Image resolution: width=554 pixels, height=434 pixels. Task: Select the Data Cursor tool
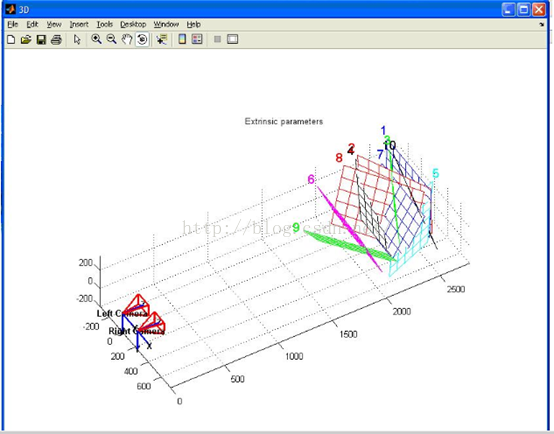[162, 39]
